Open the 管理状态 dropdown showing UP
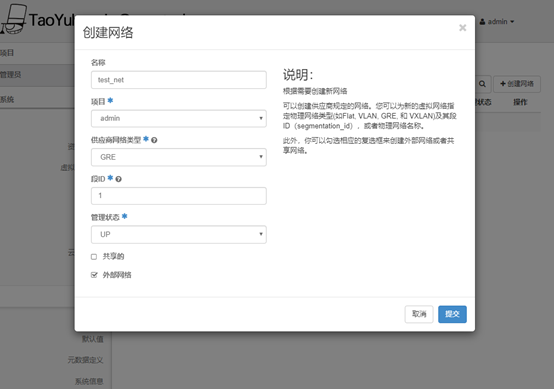This screenshot has height=389, width=554. [x=179, y=234]
